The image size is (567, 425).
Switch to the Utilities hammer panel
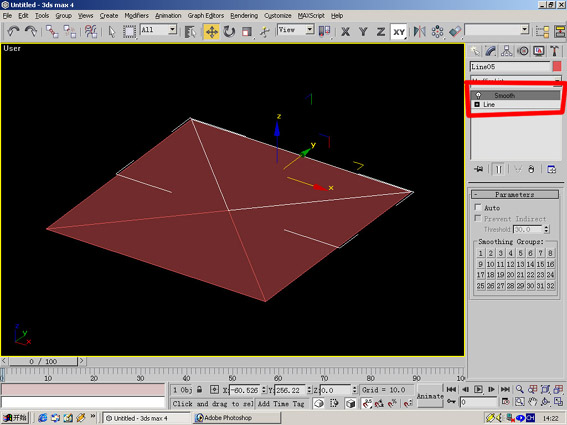click(554, 51)
